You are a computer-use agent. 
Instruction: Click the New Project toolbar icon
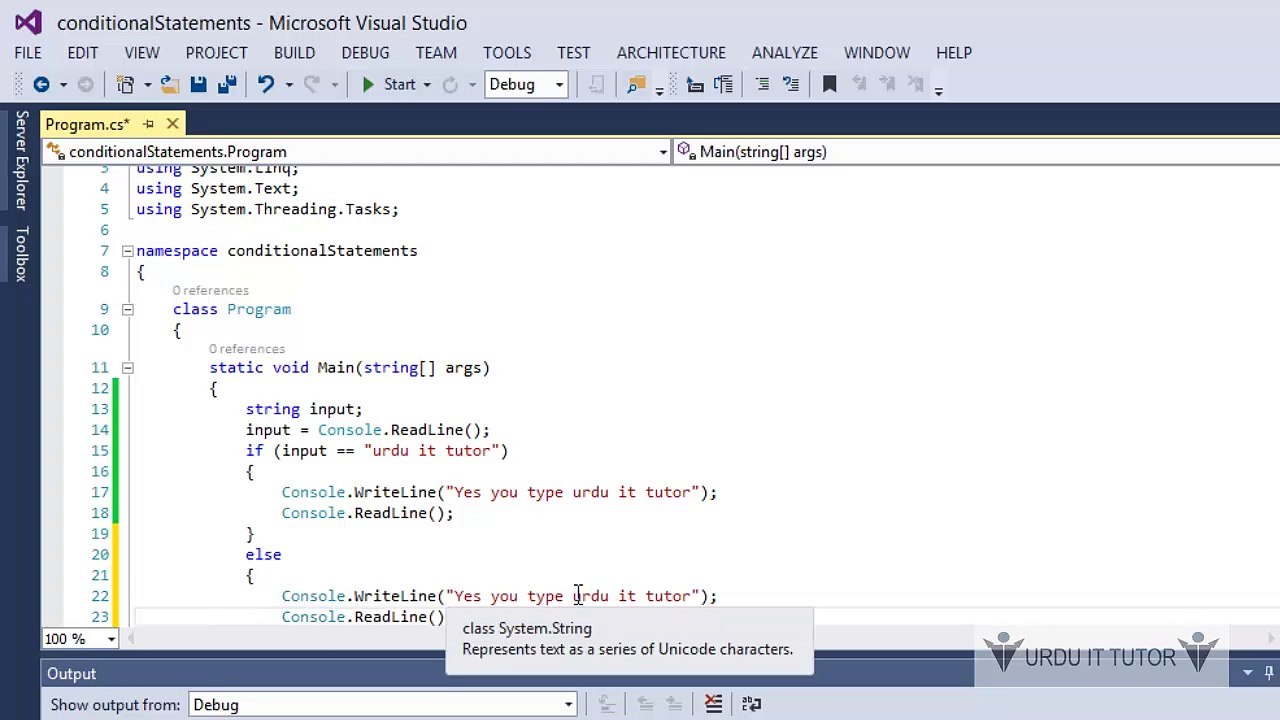coord(125,85)
